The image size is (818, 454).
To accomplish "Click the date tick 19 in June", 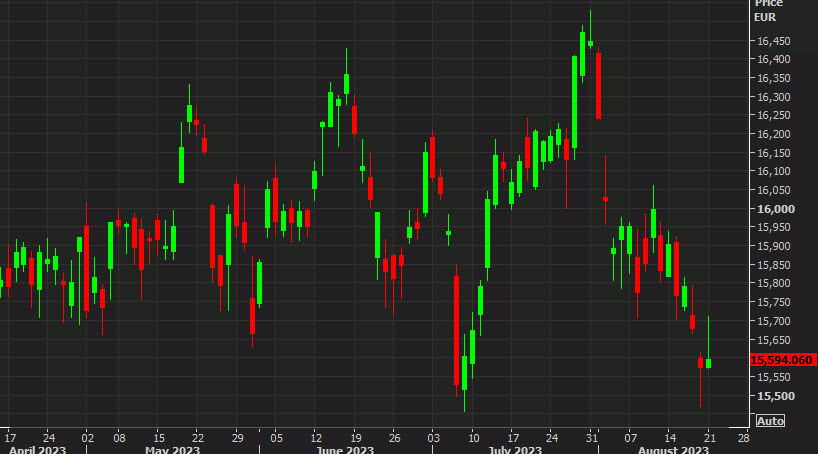I will tap(355, 438).
